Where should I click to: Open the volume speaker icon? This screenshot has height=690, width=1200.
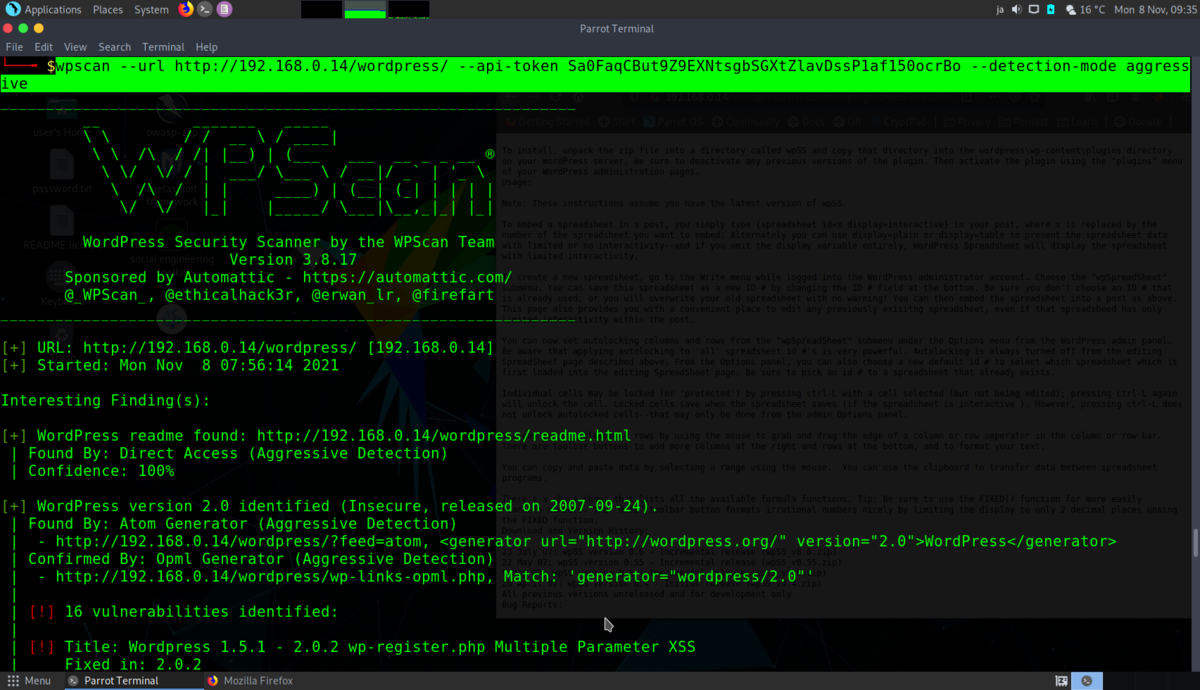1017,9
